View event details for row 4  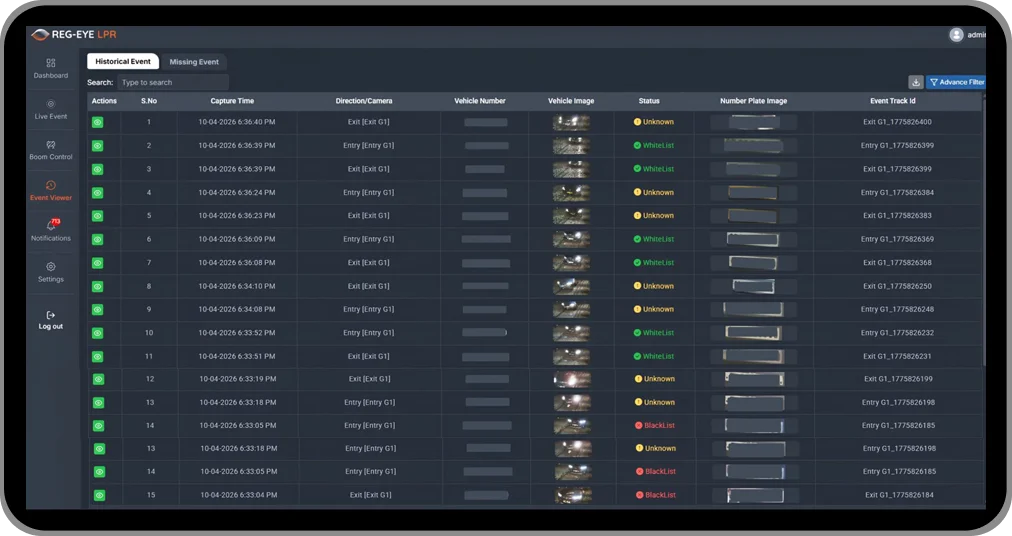coord(97,192)
